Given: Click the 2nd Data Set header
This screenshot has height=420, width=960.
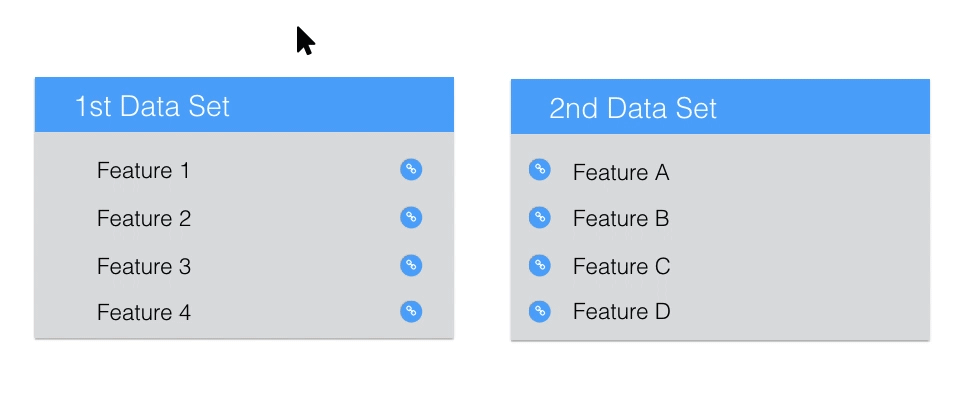Looking at the screenshot, I should coord(633,108).
